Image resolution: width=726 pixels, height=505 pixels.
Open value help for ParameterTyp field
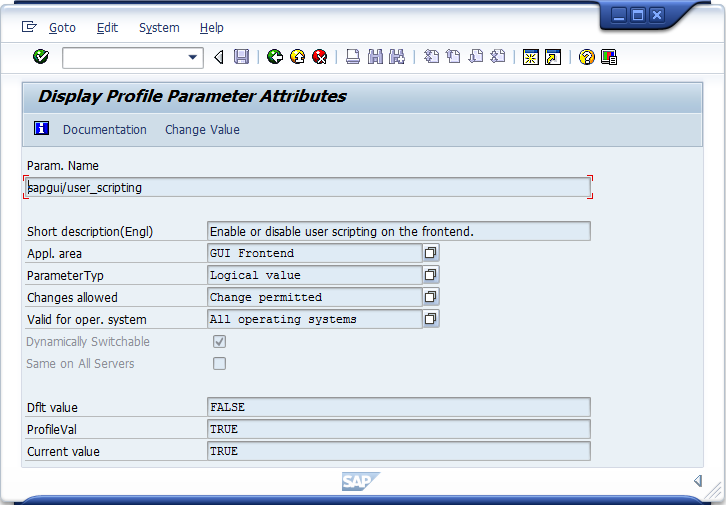click(x=431, y=275)
